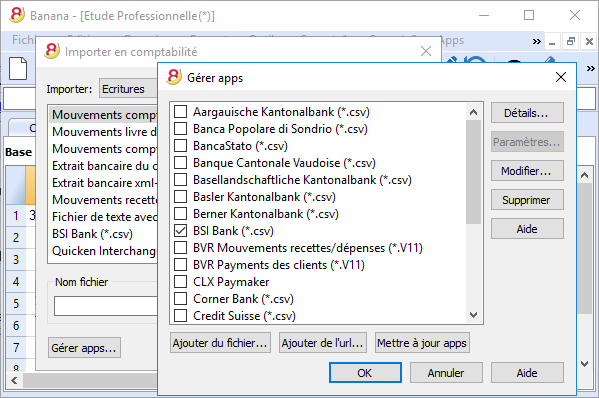Click the Apps menu in Banana menu bar
This screenshot has height=398, width=599.
(x=452, y=40)
